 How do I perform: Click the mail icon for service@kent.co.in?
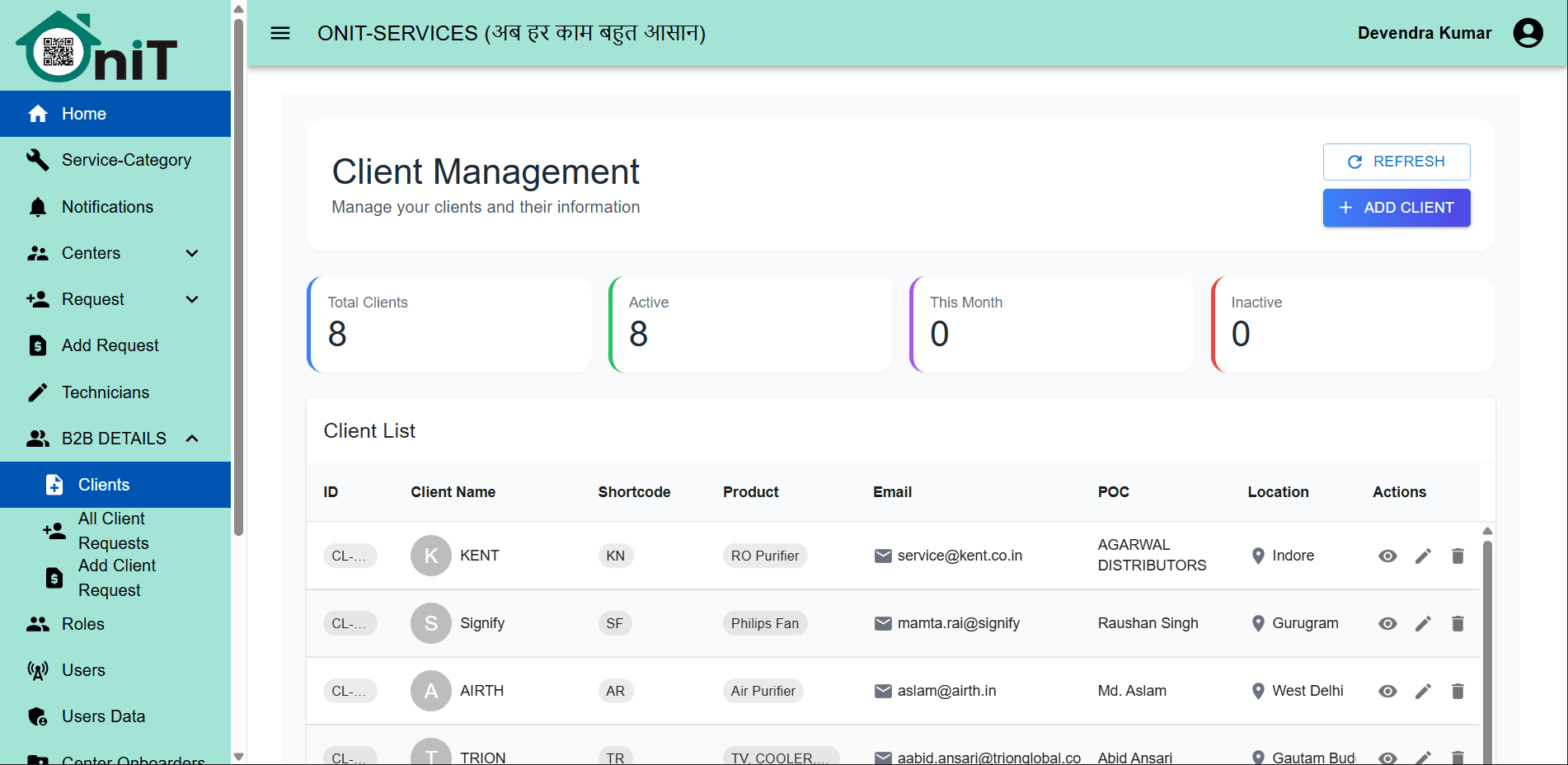(883, 556)
